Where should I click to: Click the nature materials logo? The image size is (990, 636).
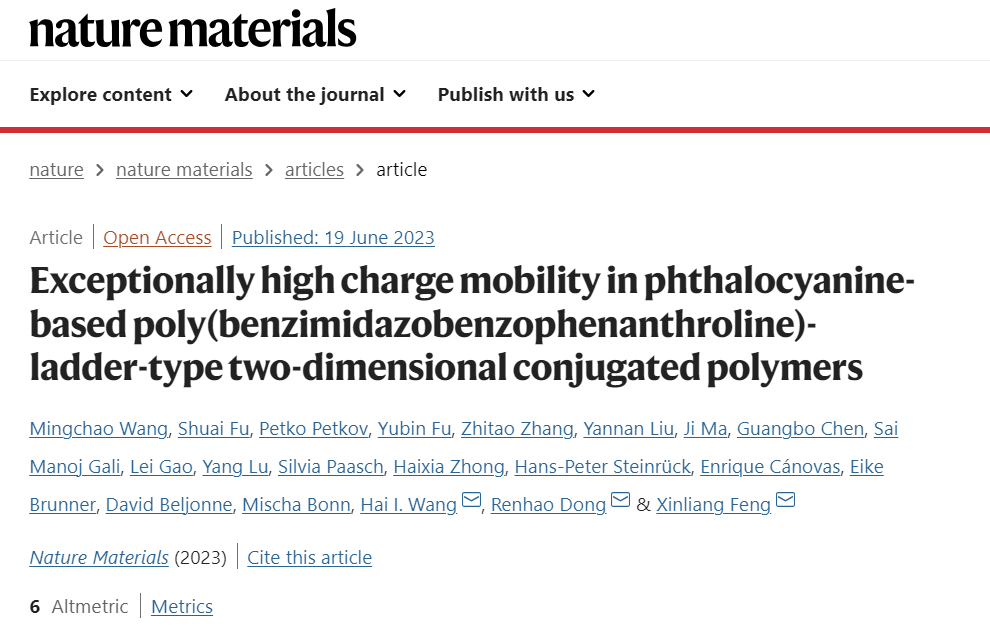pos(193,29)
